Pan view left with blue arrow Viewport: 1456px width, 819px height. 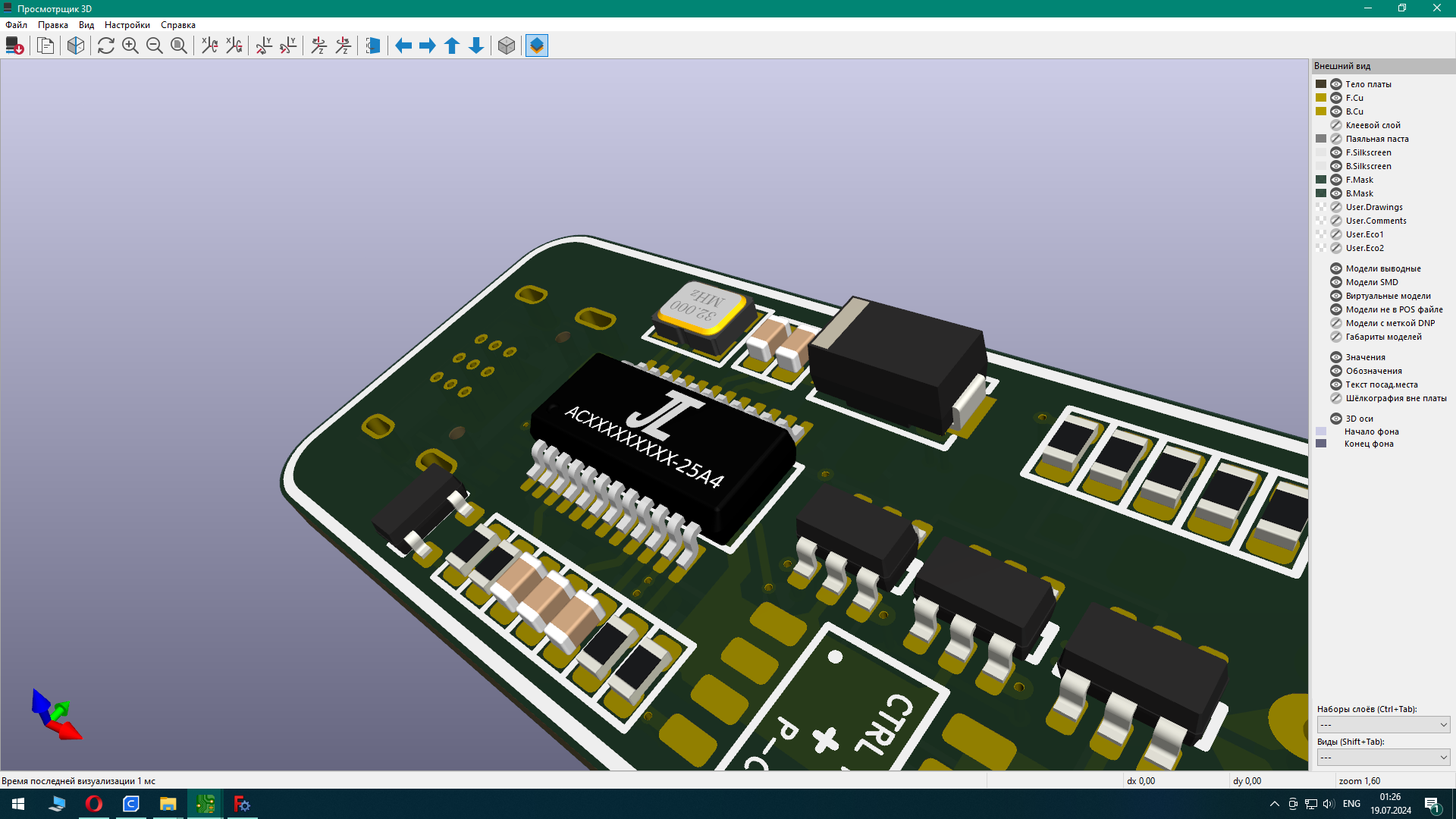click(403, 45)
